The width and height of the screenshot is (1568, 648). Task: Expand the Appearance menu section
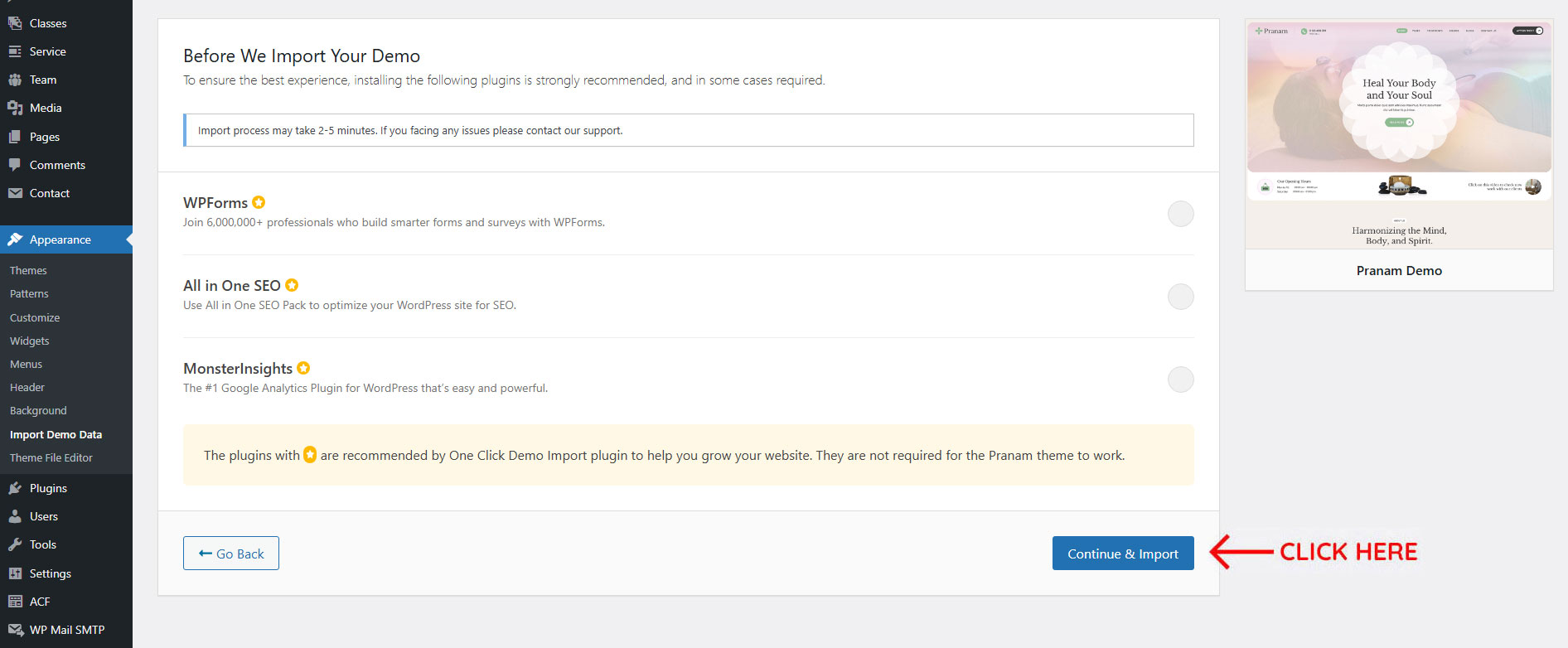point(60,239)
